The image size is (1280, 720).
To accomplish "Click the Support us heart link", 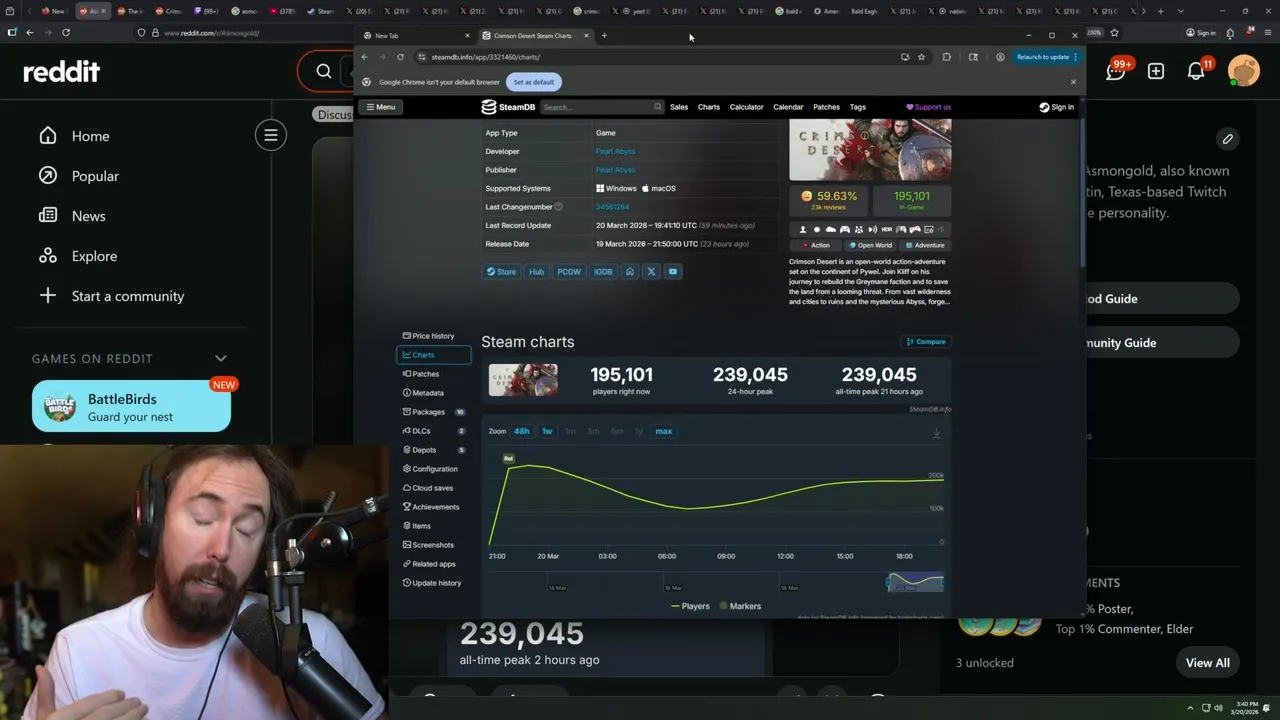I will 928,107.
